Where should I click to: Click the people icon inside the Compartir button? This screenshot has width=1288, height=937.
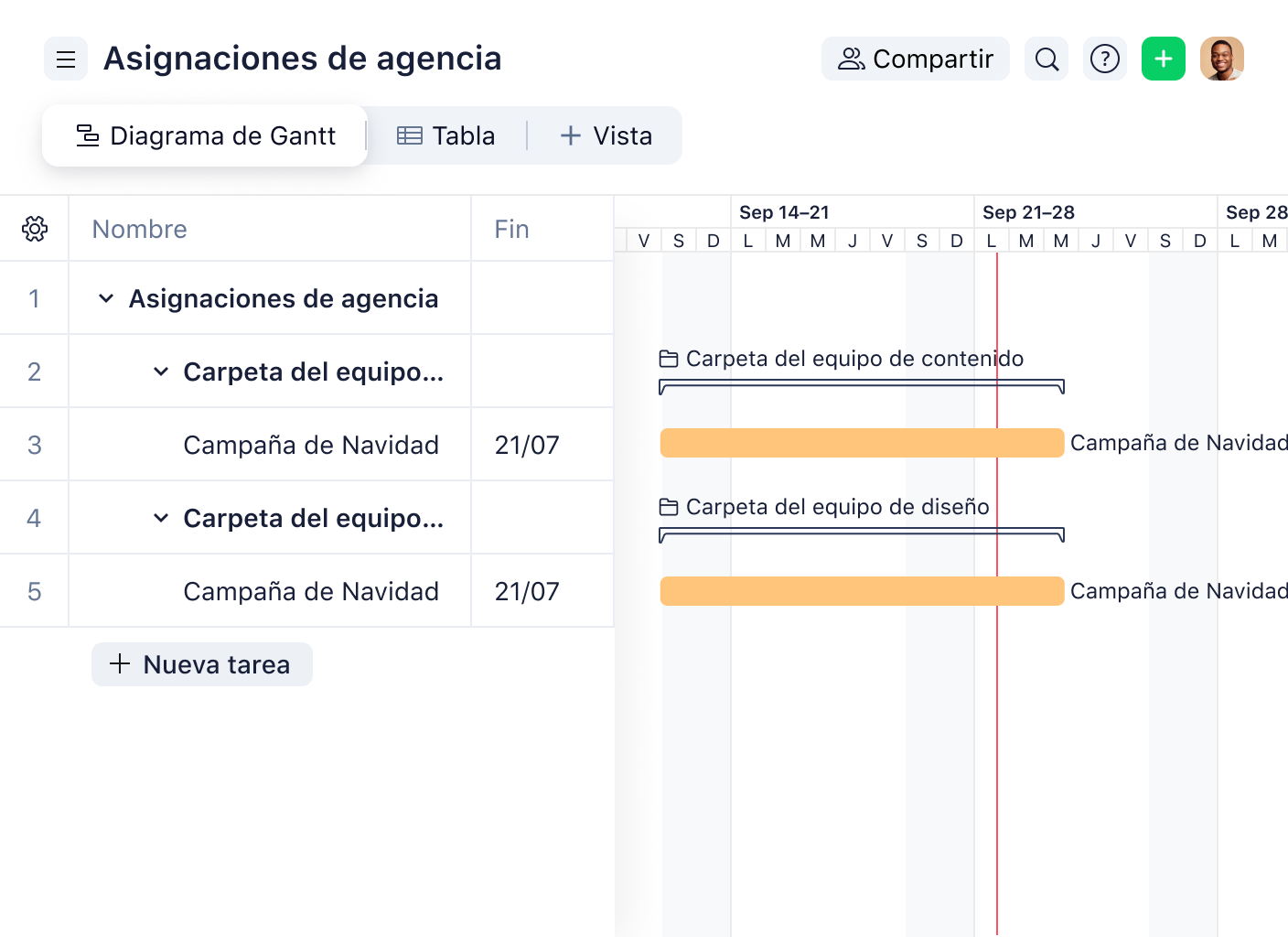click(853, 58)
